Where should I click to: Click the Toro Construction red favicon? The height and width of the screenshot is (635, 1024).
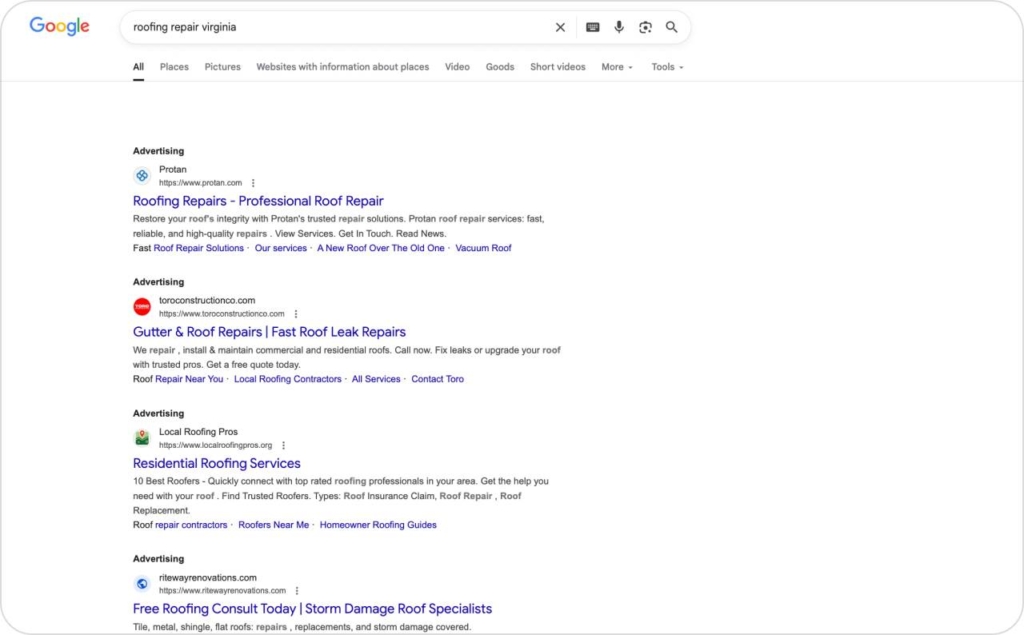click(x=142, y=307)
